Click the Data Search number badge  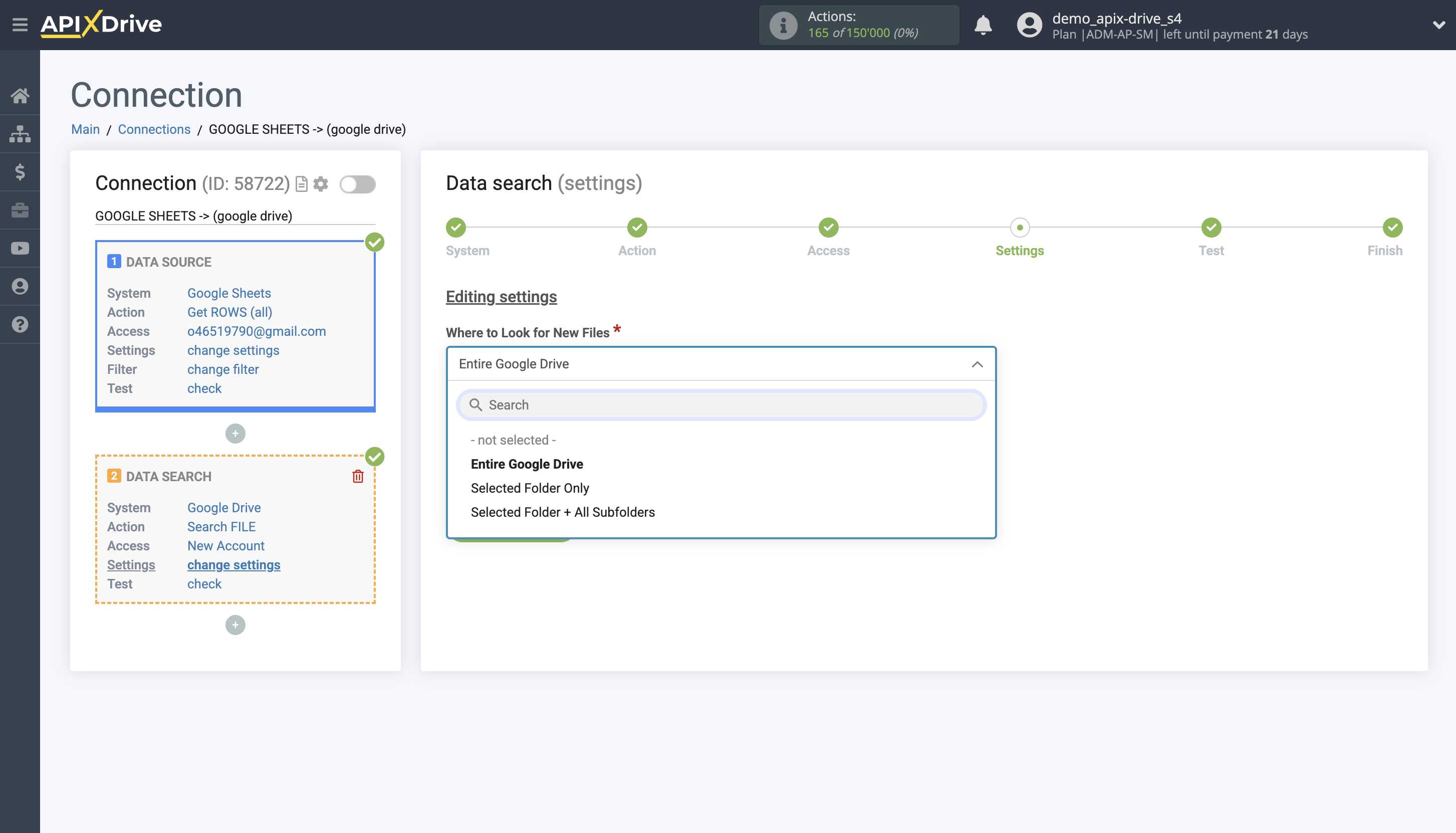click(x=114, y=476)
